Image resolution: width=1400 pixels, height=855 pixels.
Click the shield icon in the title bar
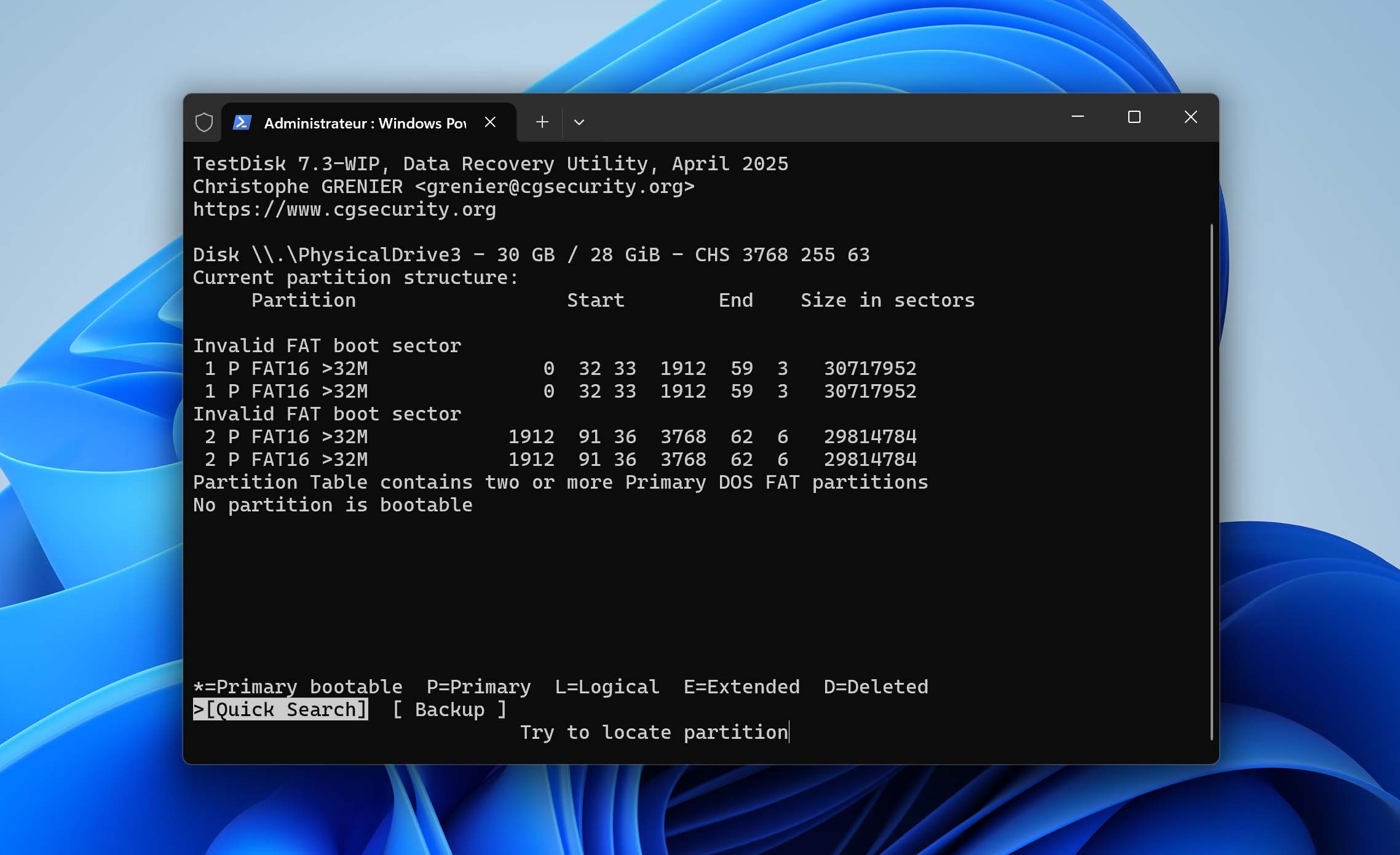coord(204,122)
